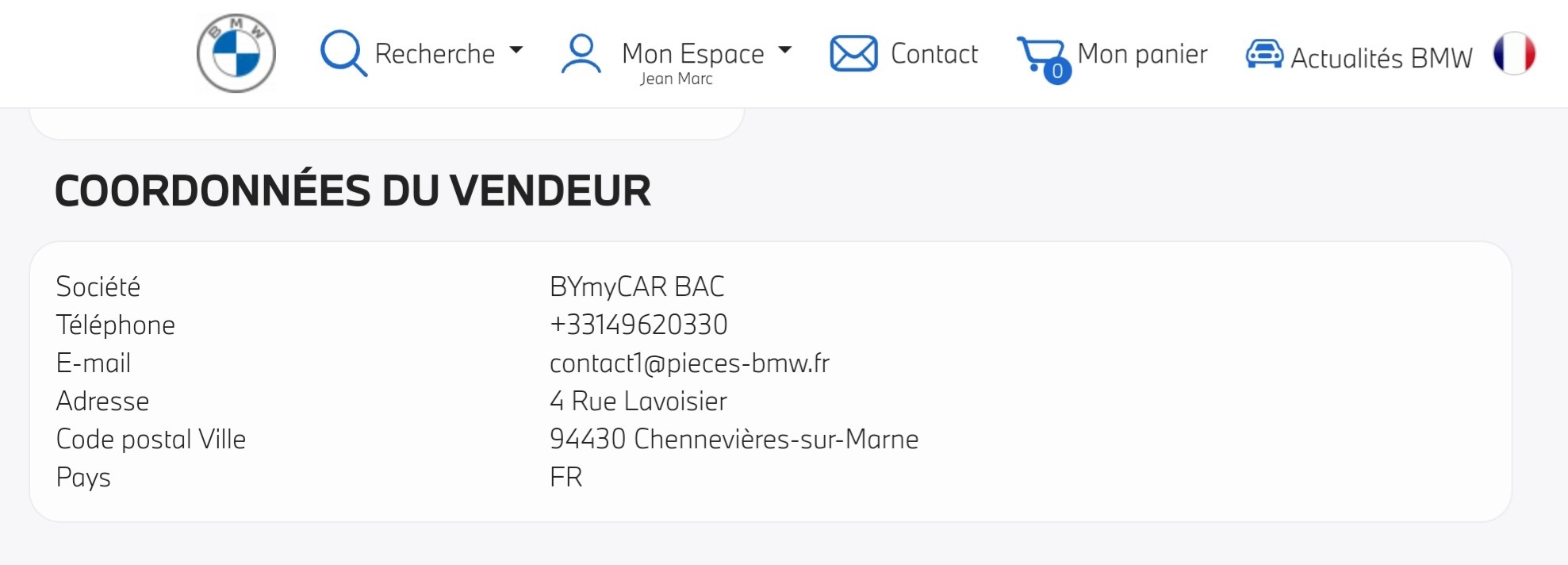Open the Recherche menu label
This screenshot has width=1568, height=565.
(435, 54)
